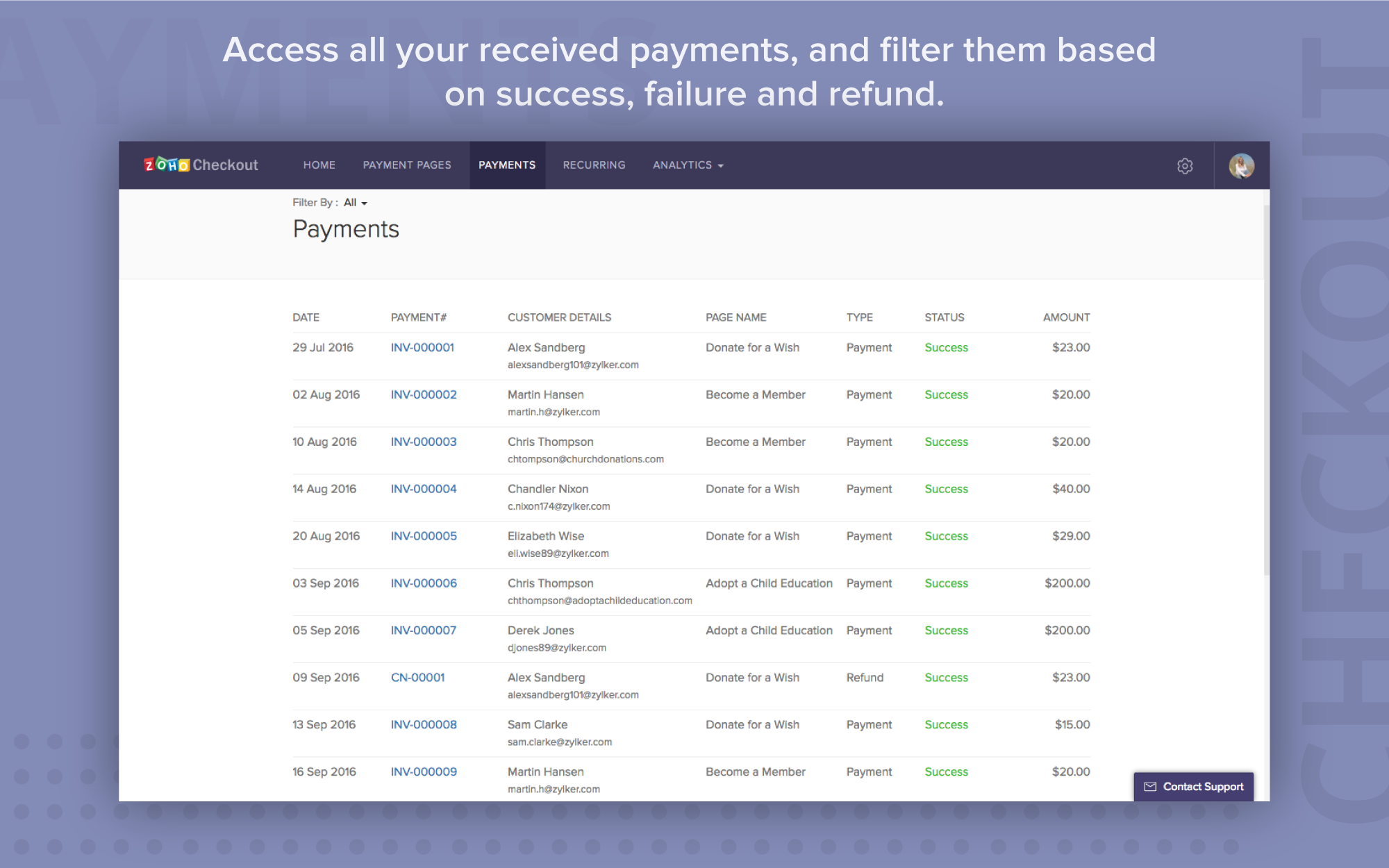The width and height of the screenshot is (1389, 868).
Task: Click the page's vertical scrollbar
Action: point(1265,389)
